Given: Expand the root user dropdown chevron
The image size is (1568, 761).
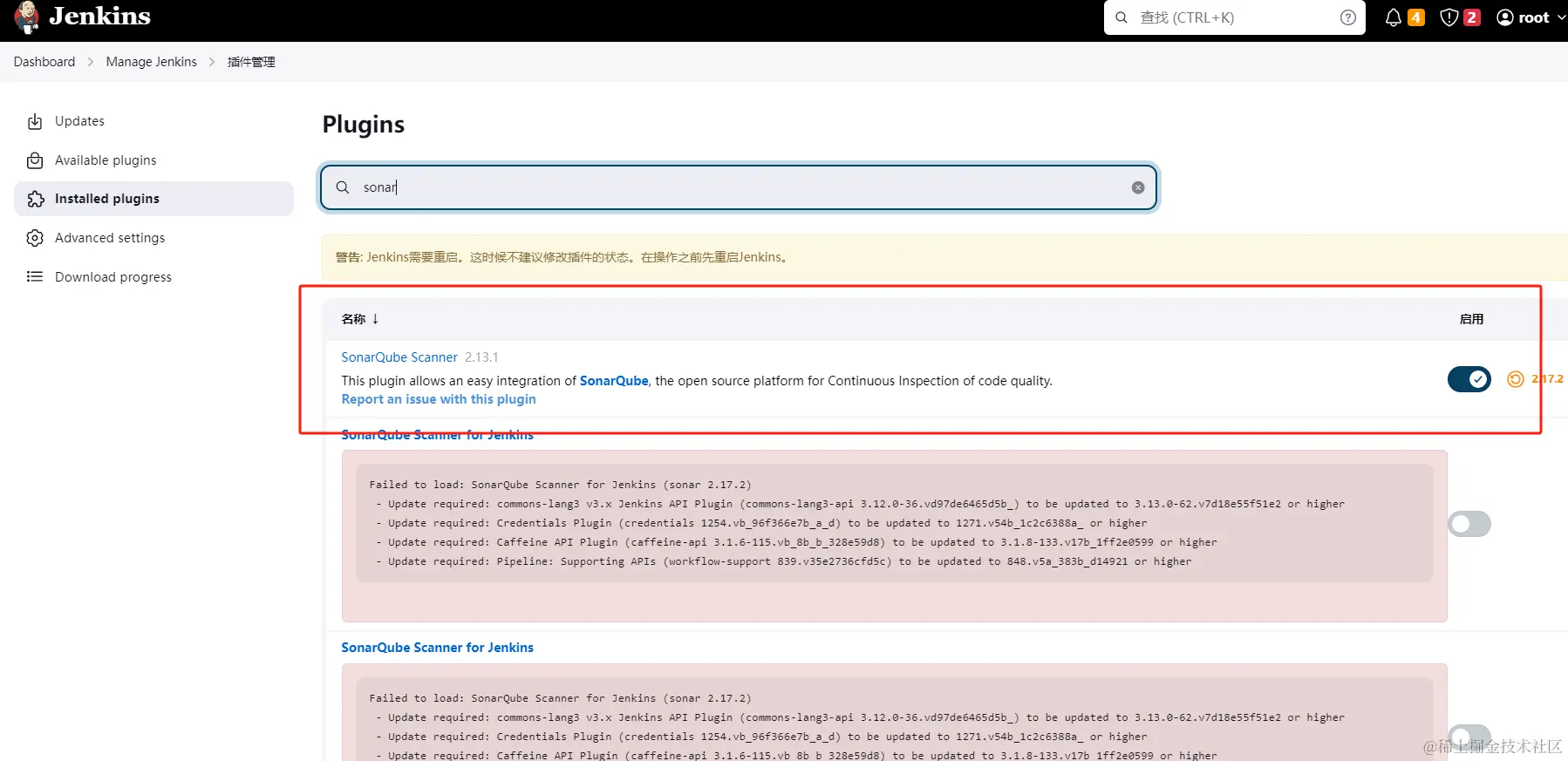Looking at the screenshot, I should click(x=1561, y=17).
